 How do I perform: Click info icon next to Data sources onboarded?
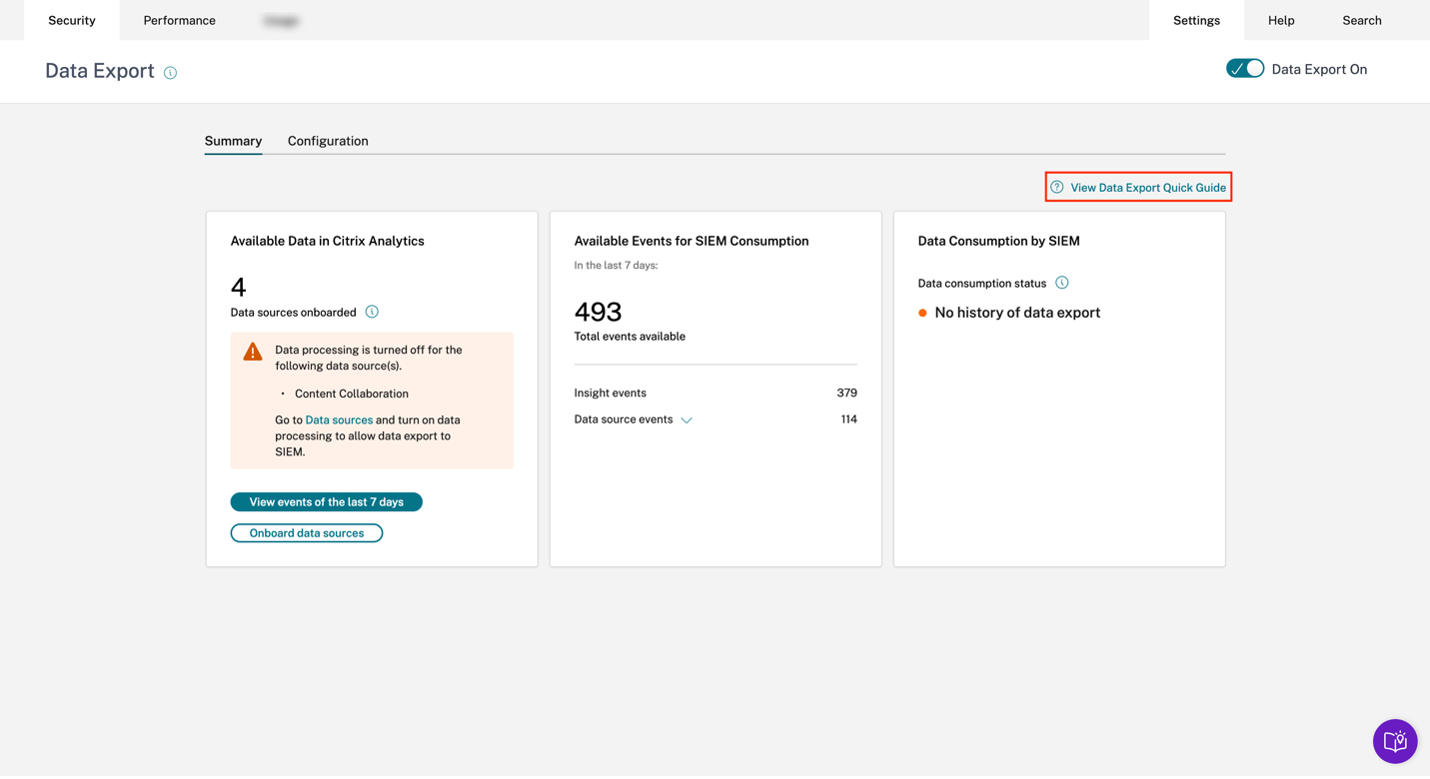pyautogui.click(x=372, y=312)
